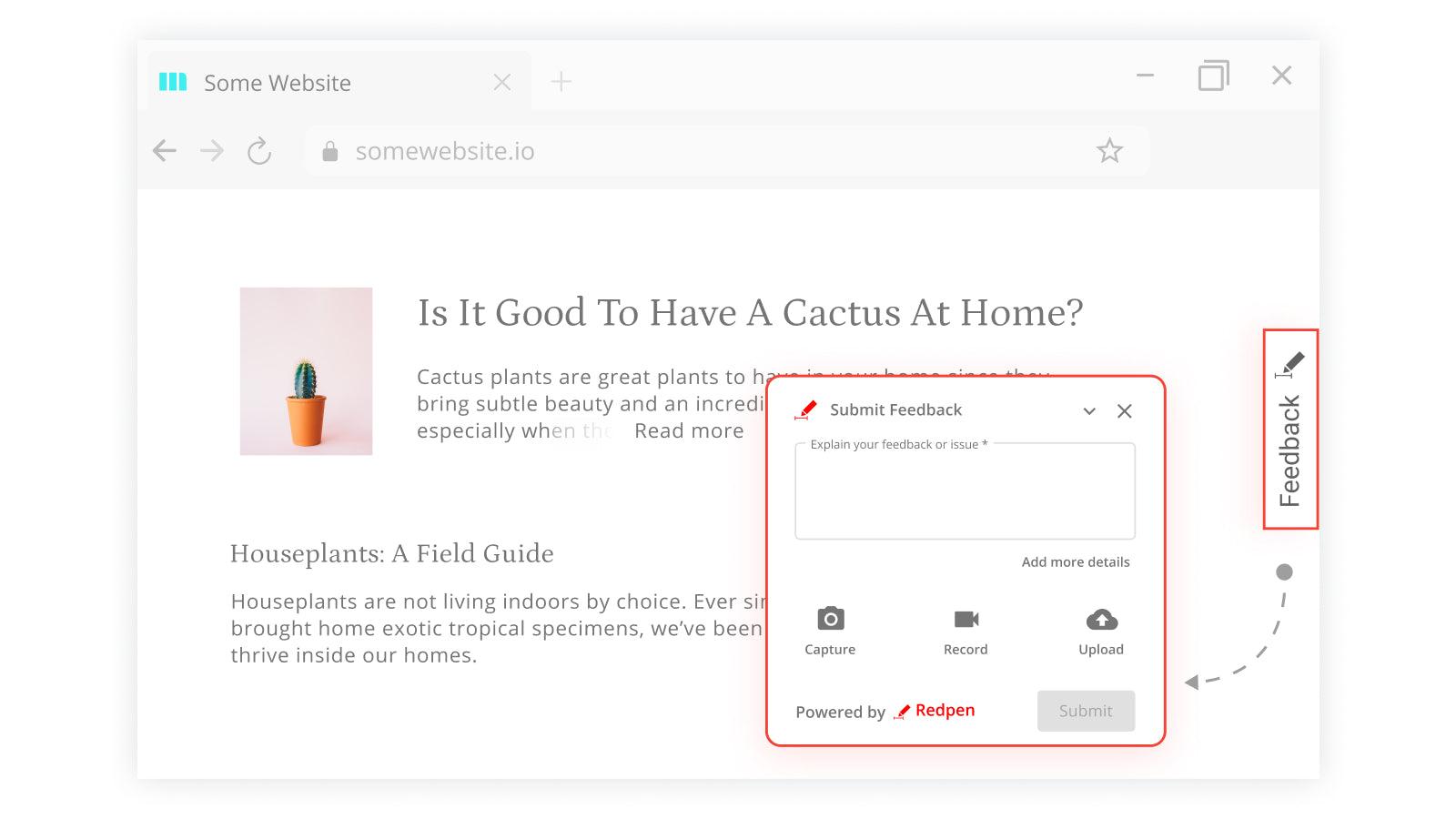Collapse the Submit Feedback panel chevron
Screen dimensions: 1456x819
[x=1089, y=411]
